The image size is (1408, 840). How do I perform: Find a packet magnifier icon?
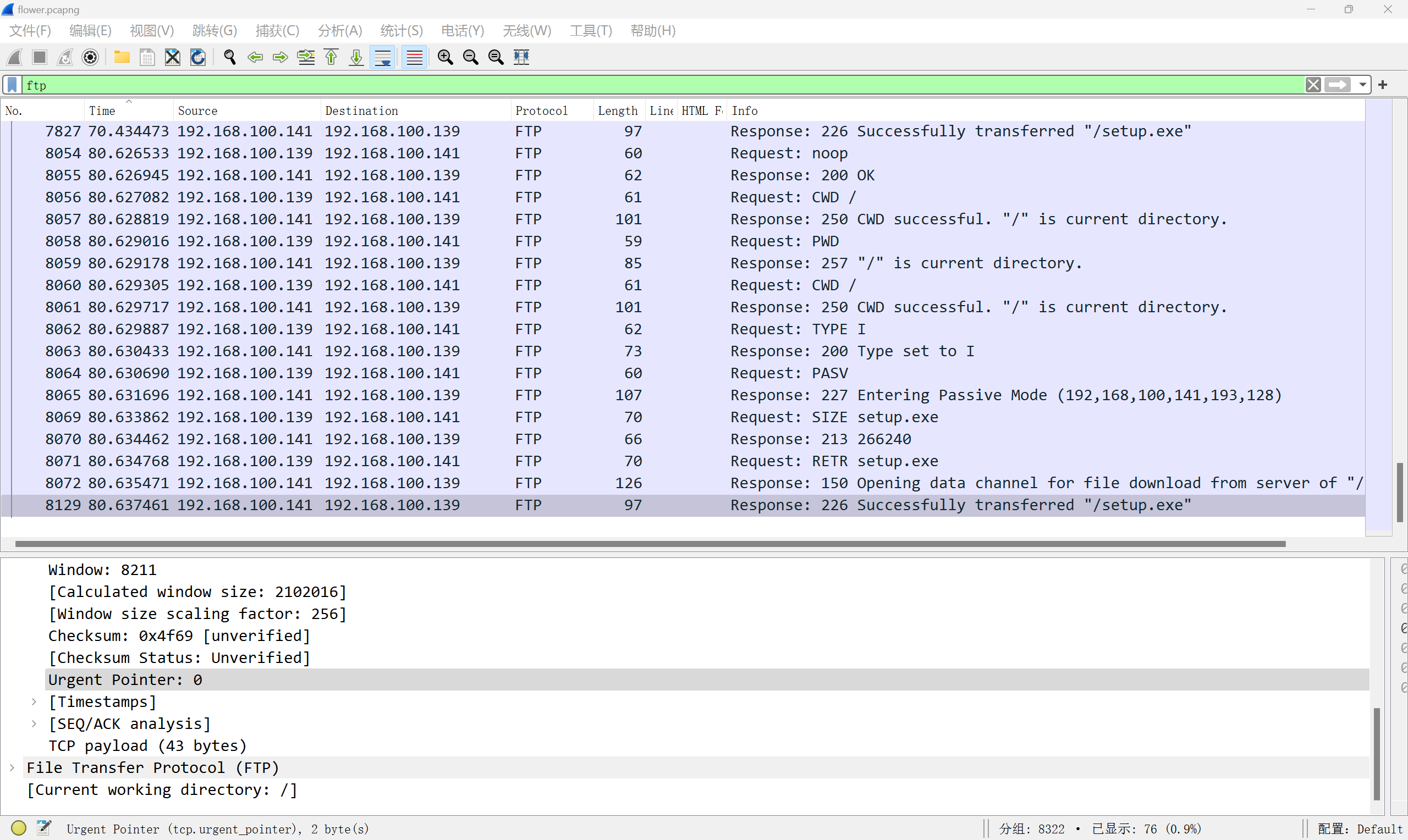(230, 57)
